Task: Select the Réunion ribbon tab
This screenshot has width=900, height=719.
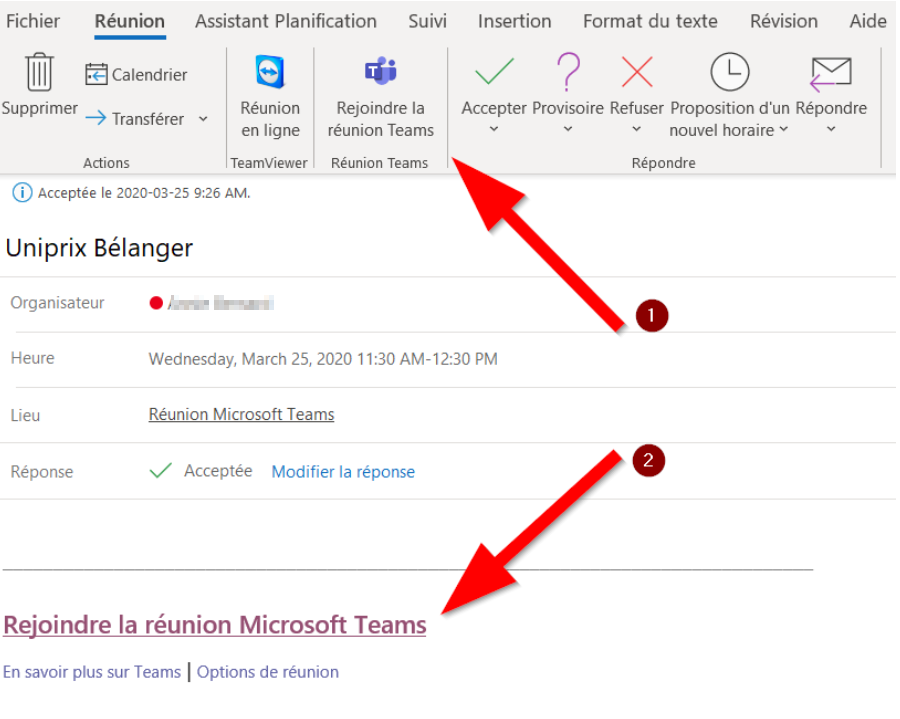Action: tap(130, 21)
